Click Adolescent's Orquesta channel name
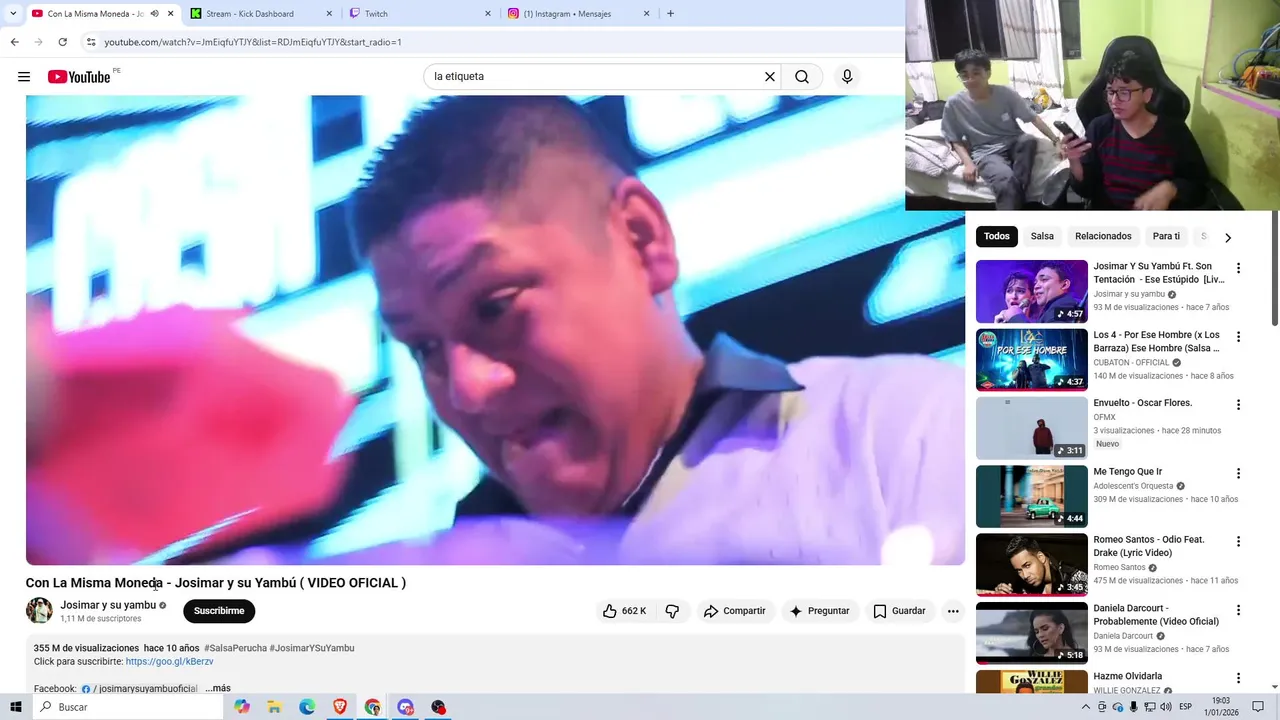The image size is (1280, 720). (x=1133, y=486)
